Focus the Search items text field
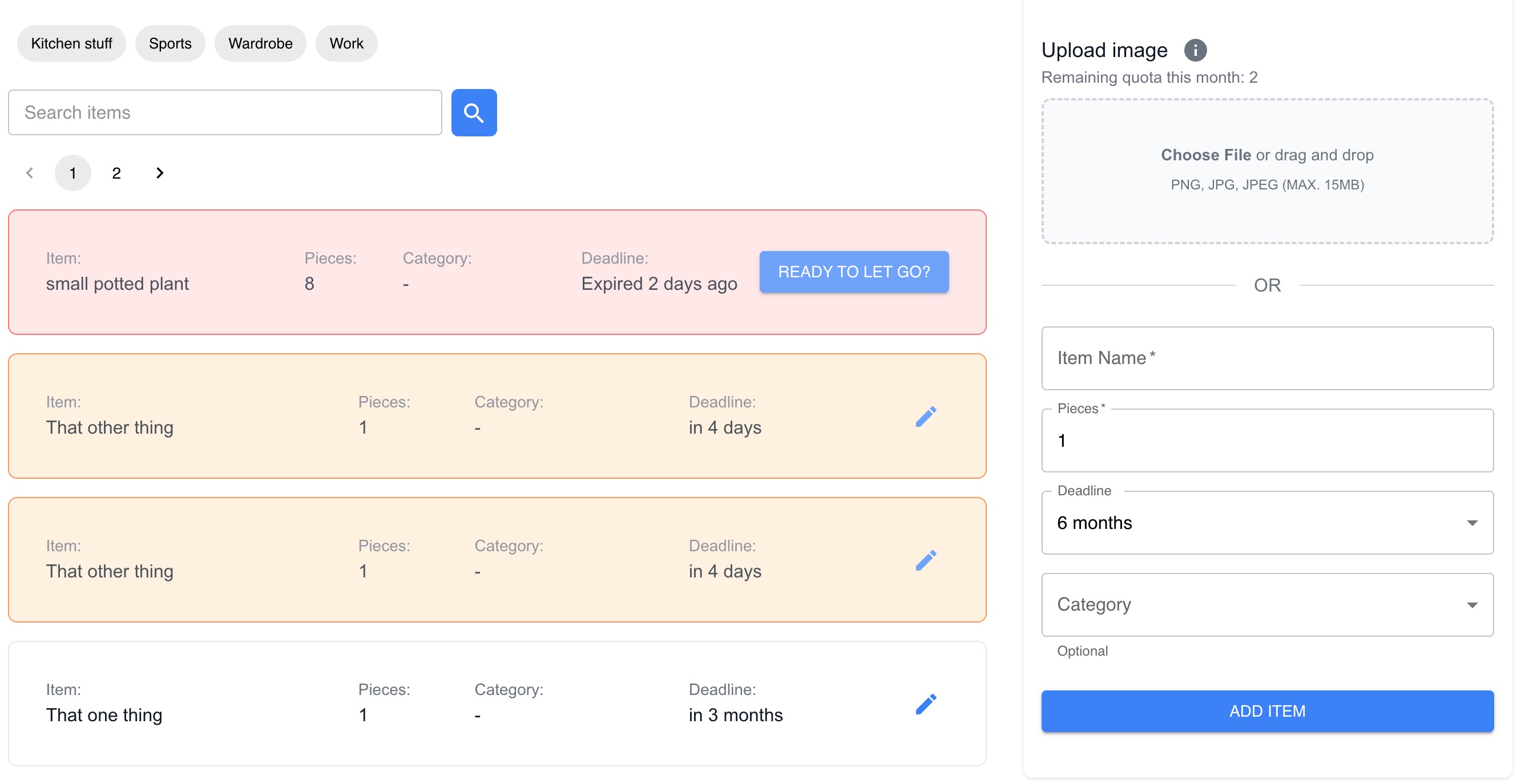 click(x=224, y=112)
